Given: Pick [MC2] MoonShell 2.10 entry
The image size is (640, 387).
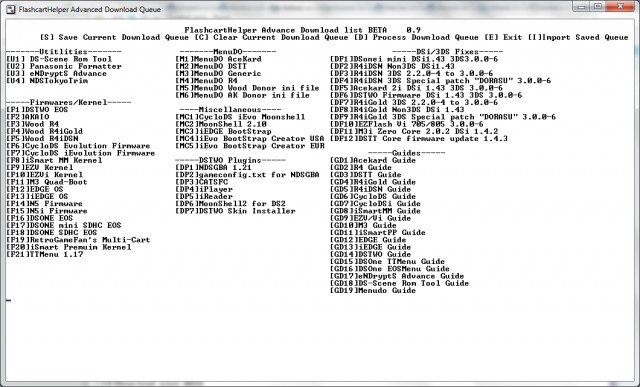Looking at the screenshot, I should pos(221,124).
